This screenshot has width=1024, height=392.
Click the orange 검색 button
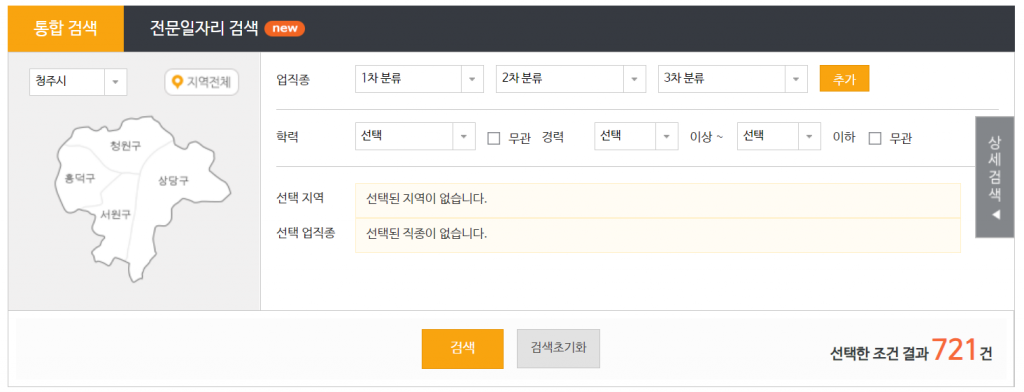click(462, 348)
